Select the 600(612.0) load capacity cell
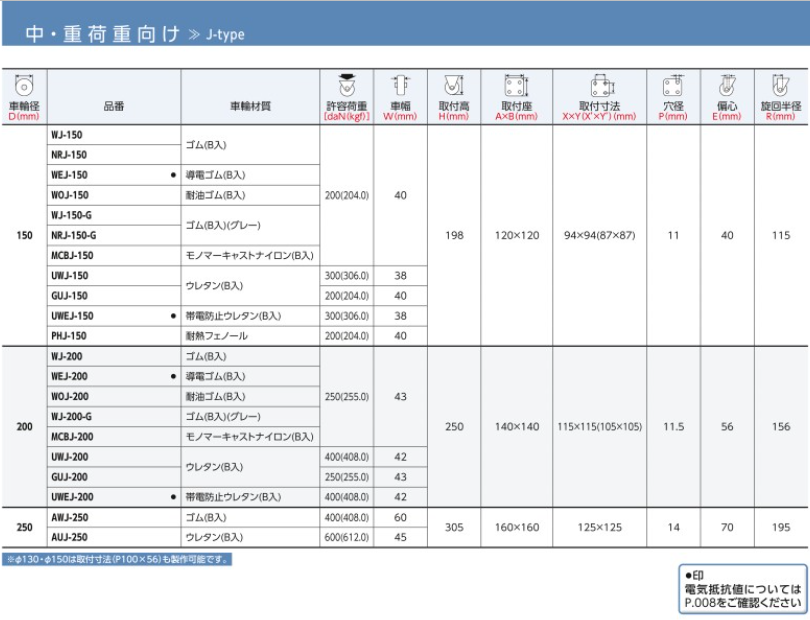This screenshot has width=810, height=620. pyautogui.click(x=347, y=538)
